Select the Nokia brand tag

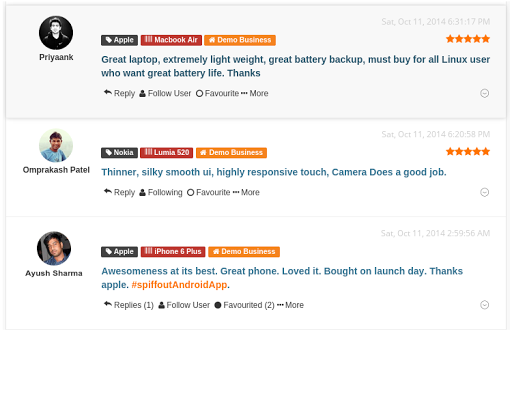click(119, 153)
